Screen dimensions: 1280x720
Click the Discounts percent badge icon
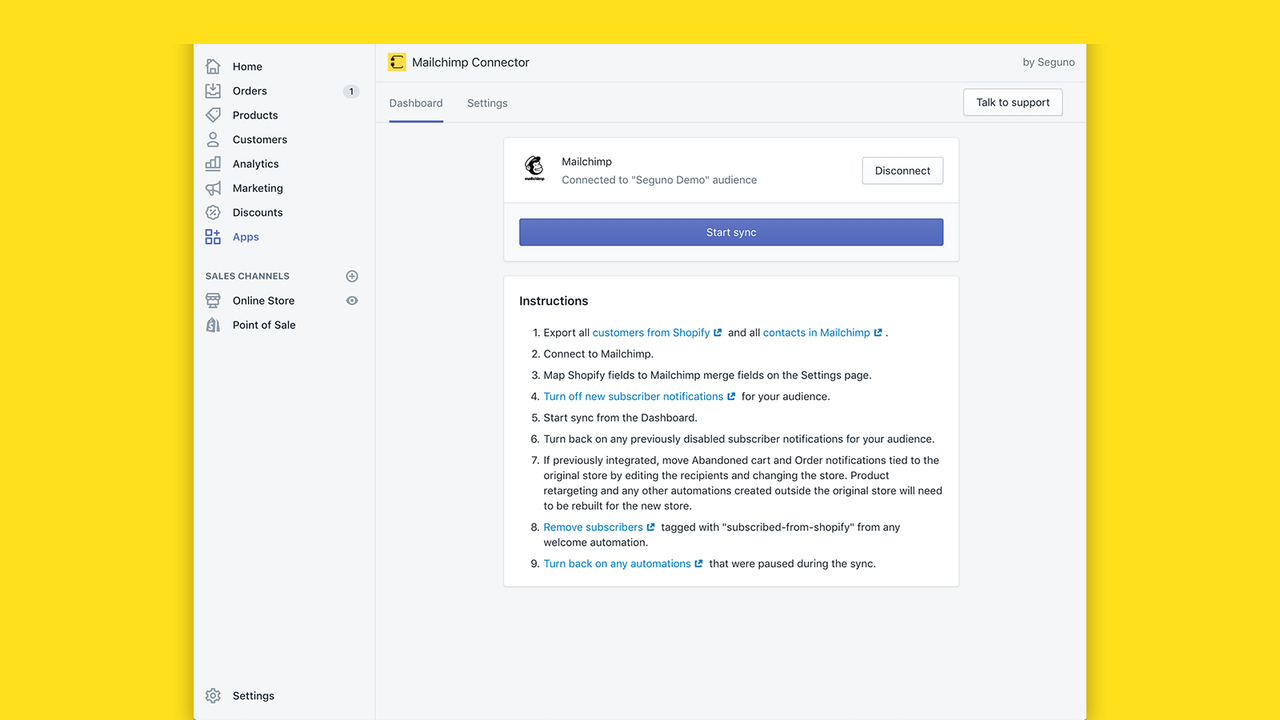click(x=213, y=212)
